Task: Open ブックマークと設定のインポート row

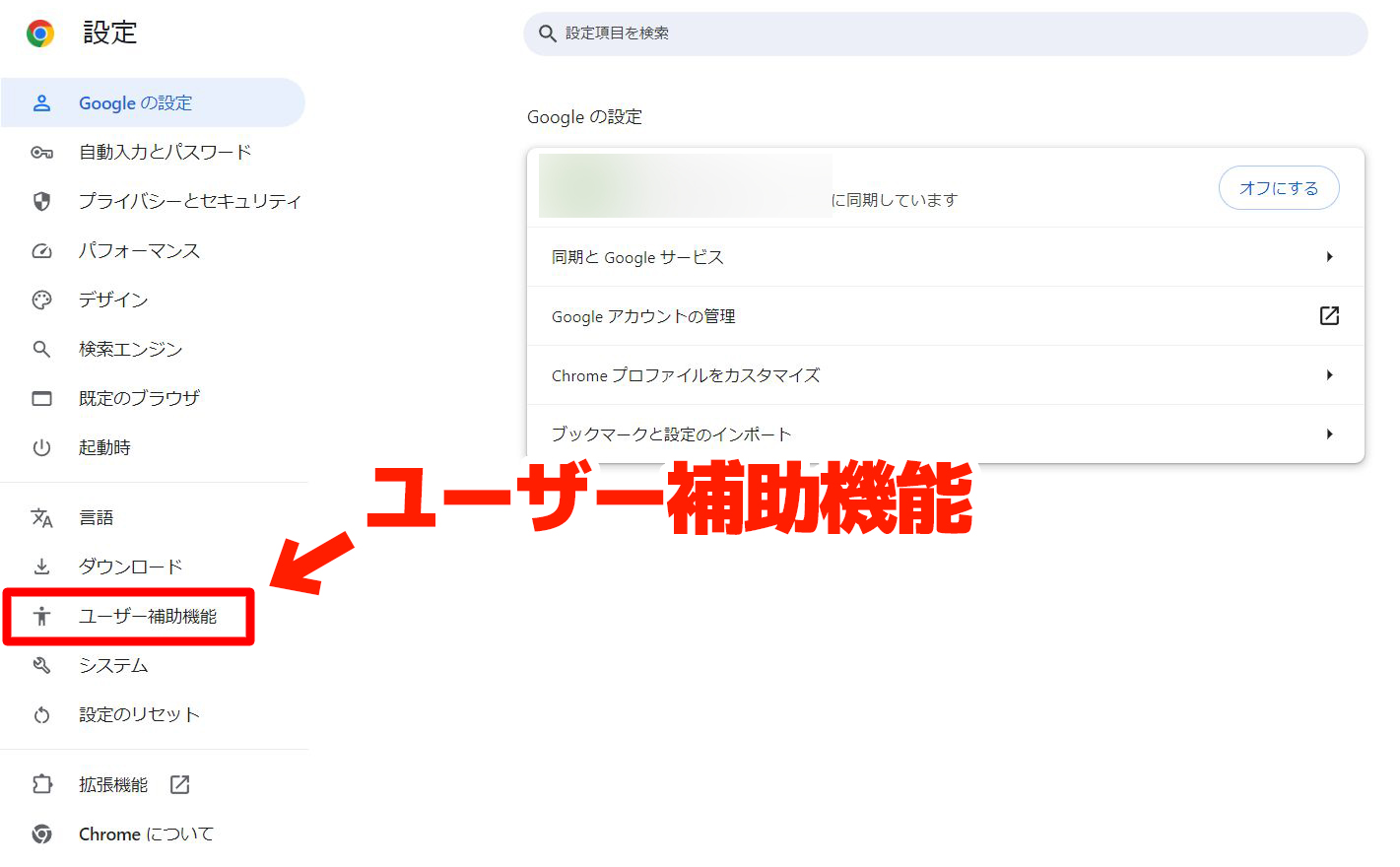Action: (x=946, y=433)
